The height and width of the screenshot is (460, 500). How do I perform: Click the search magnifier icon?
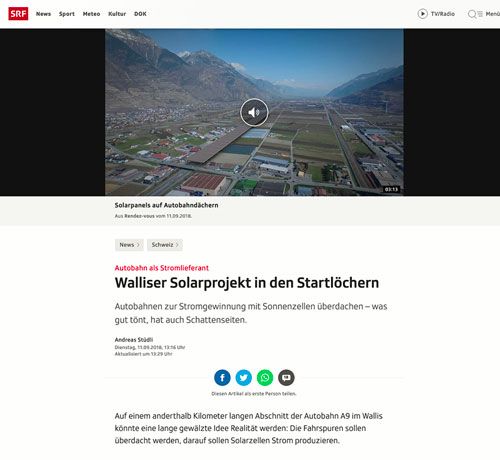pyautogui.click(x=472, y=14)
